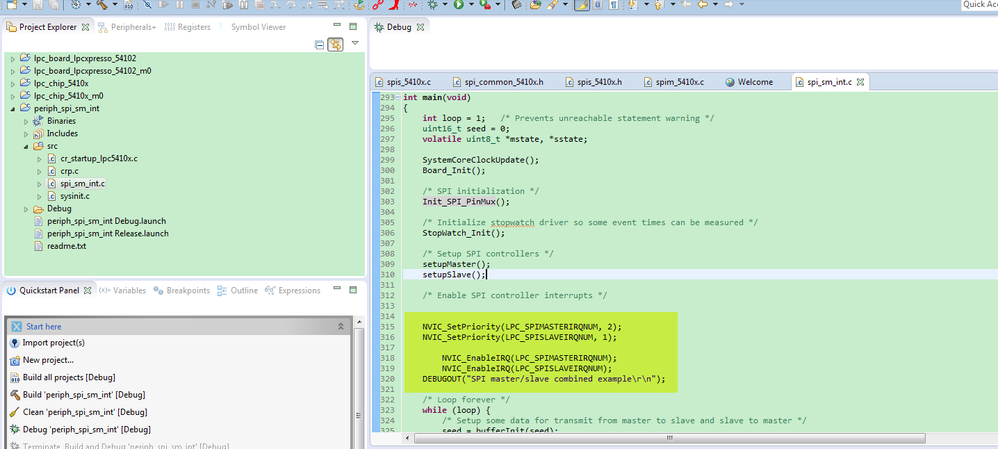Click the New wizard toolbar icon
Viewport: 998px width, 449px height.
coord(12,4)
